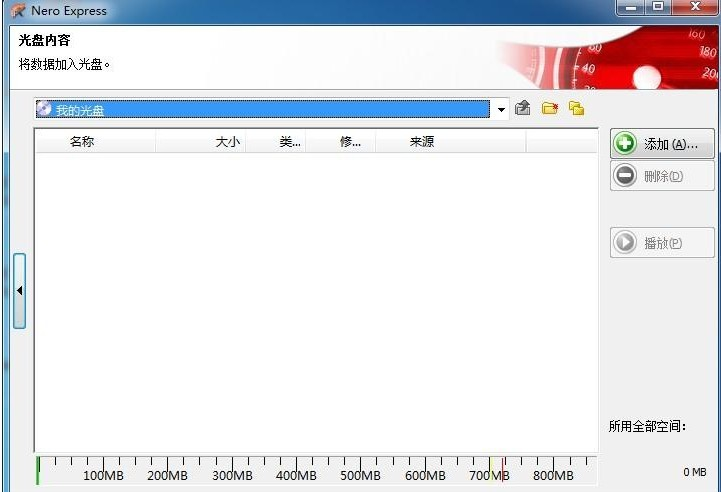
Task: Click the 0 MB used space value
Action: pos(694,472)
